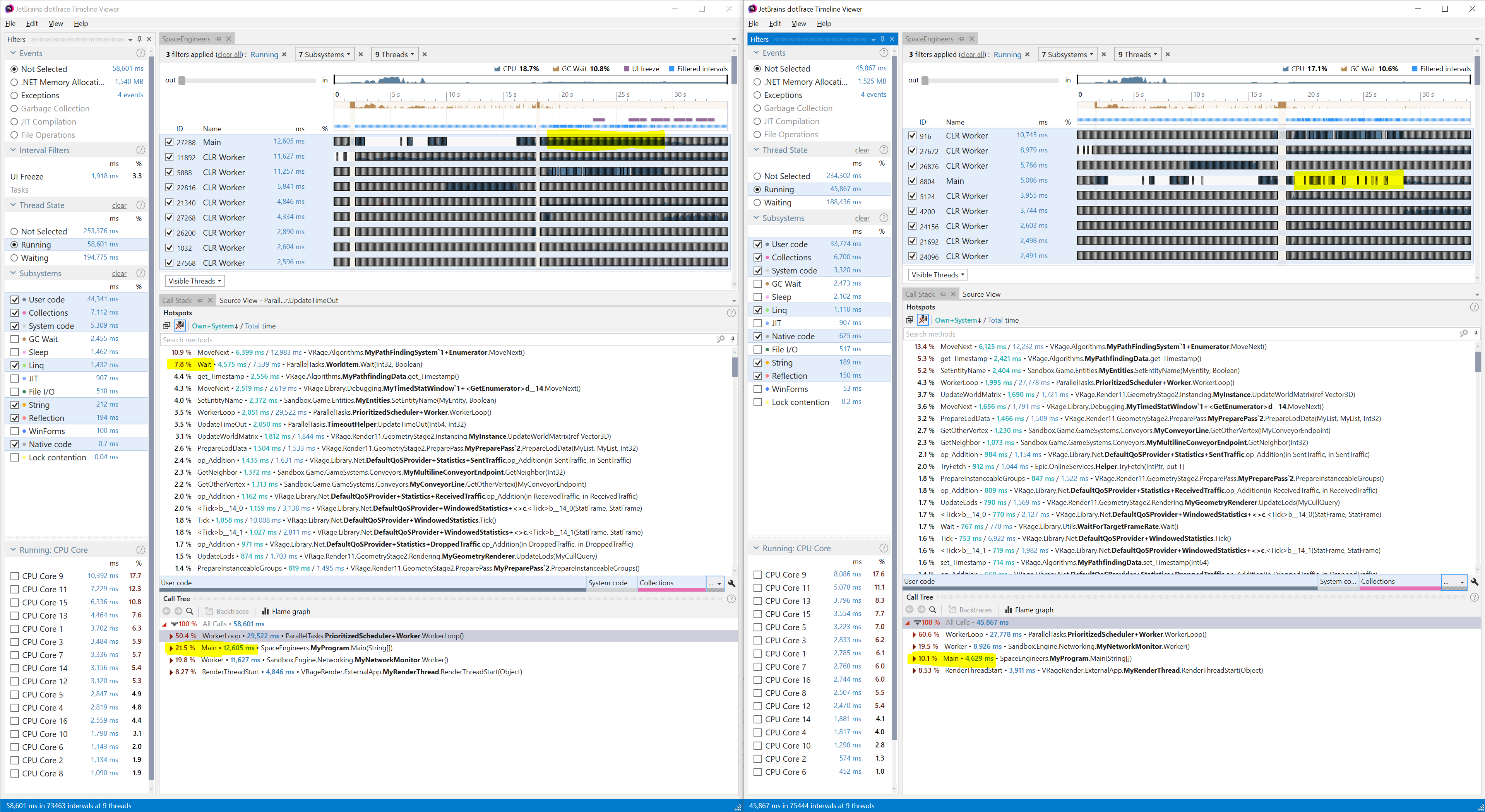Click the clear link next to the right Subsystems header

[x=862, y=219]
